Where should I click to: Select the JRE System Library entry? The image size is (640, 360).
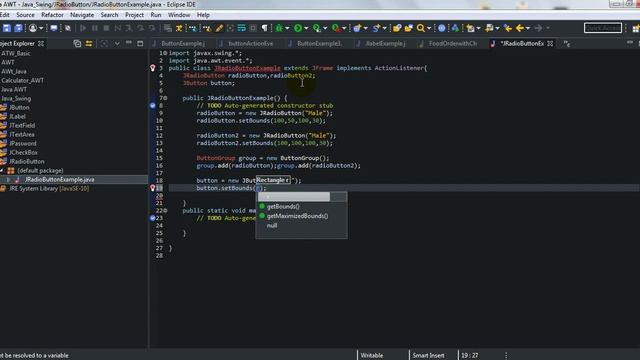coord(49,189)
